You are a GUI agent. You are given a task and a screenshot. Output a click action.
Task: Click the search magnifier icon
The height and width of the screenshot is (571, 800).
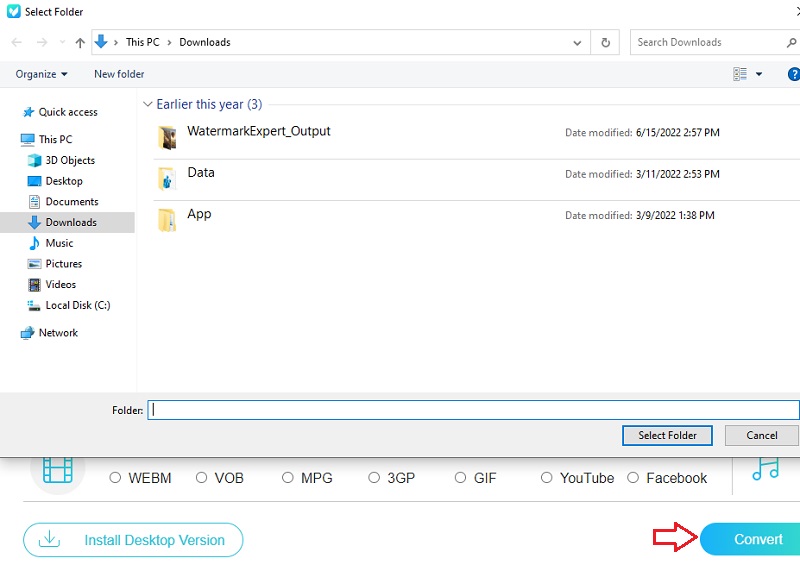pyautogui.click(x=791, y=43)
